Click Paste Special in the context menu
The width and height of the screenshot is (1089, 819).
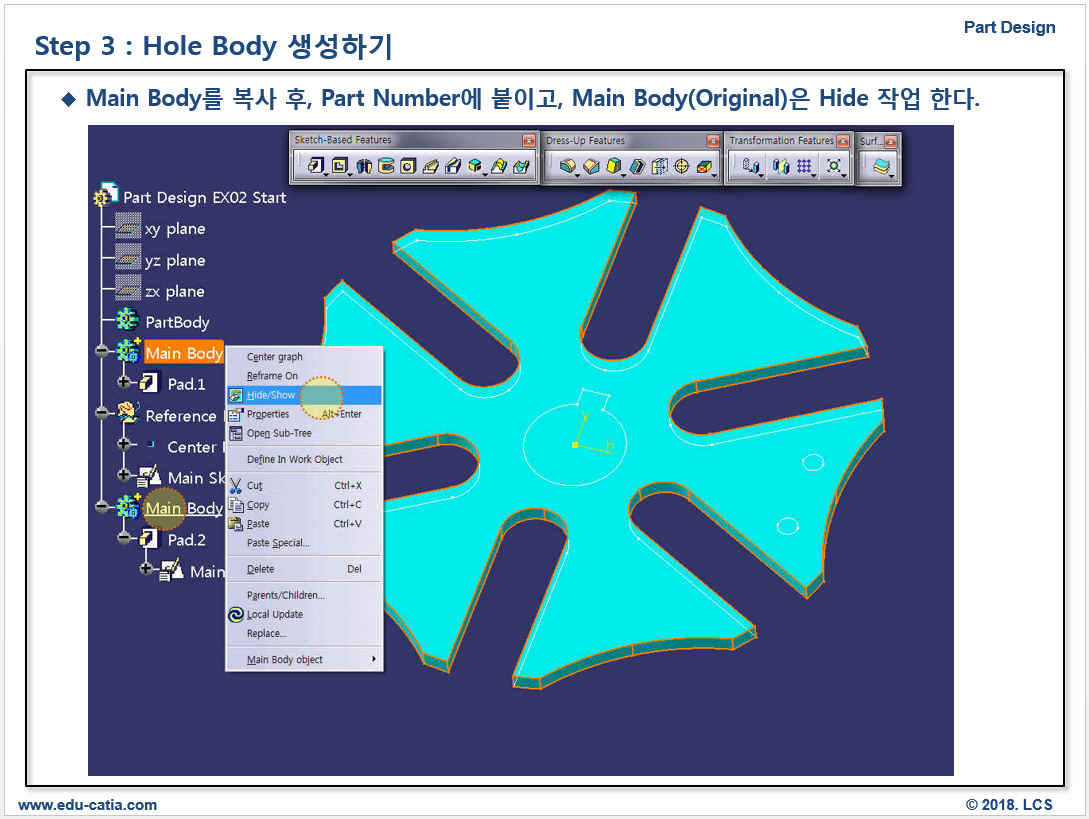pos(278,543)
